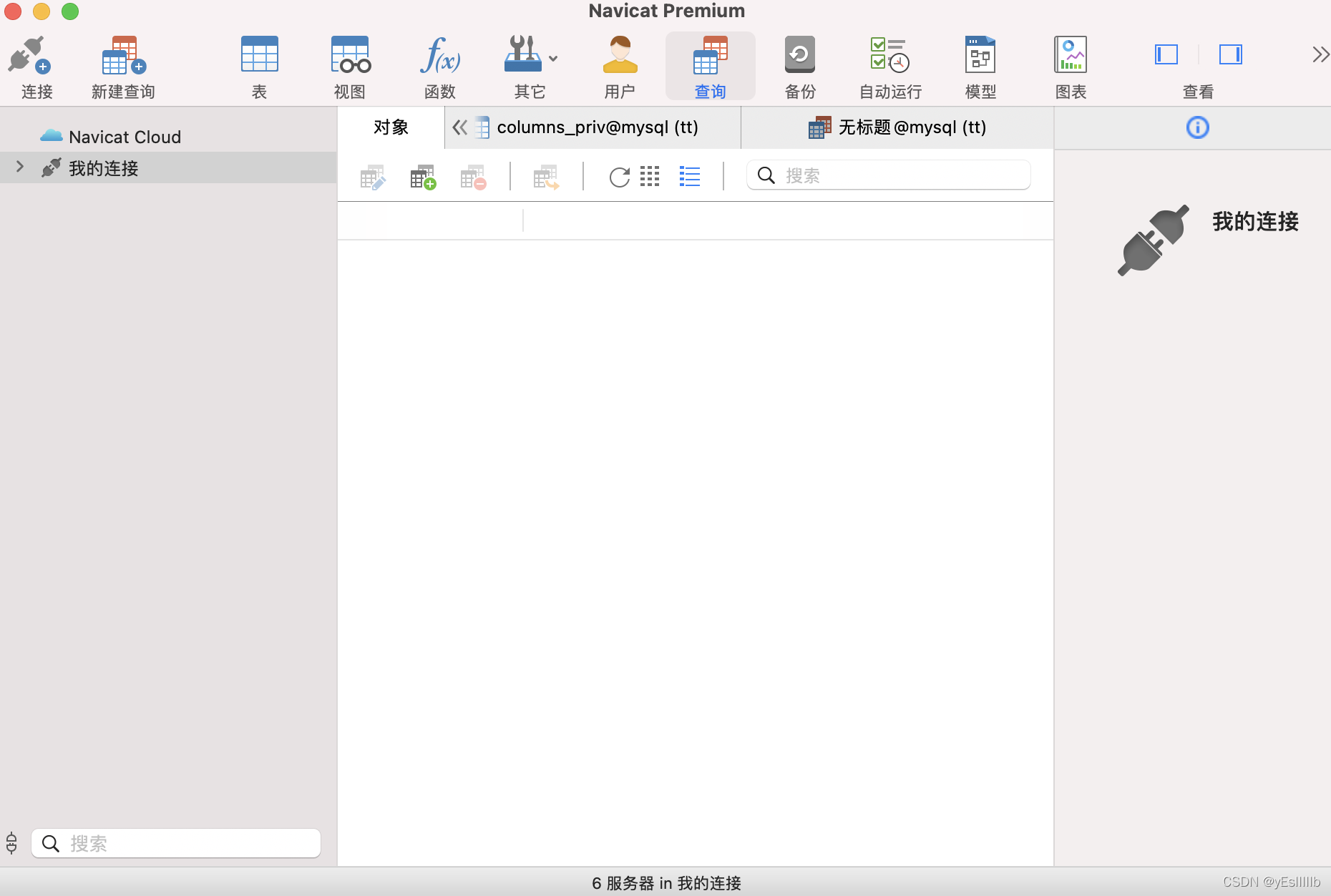The image size is (1331, 896).
Task: Switch to list view
Action: click(690, 176)
